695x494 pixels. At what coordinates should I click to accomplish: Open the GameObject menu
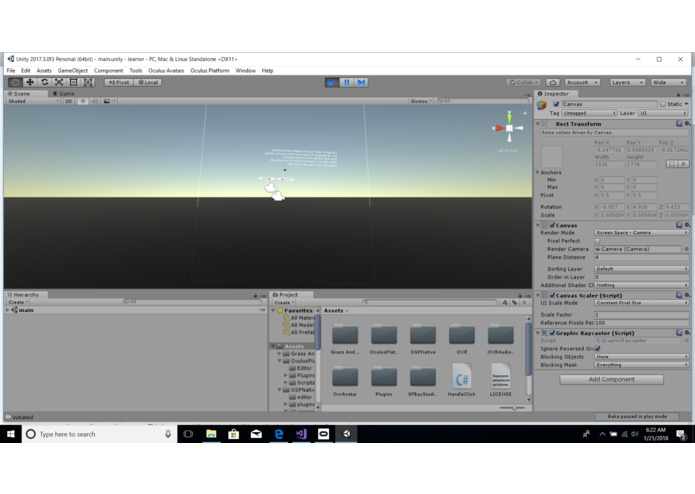pyautogui.click(x=73, y=70)
